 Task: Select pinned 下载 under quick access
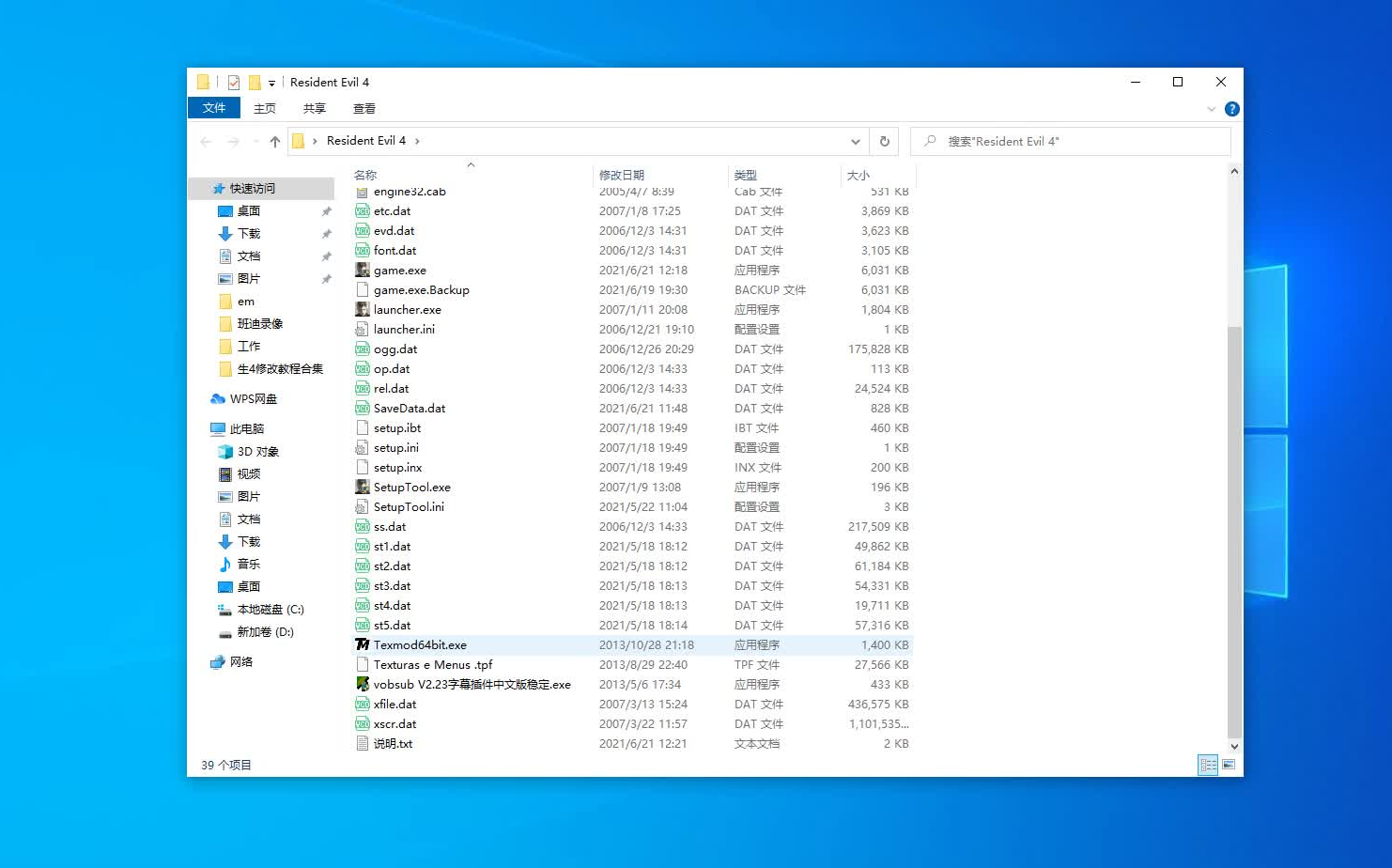[x=248, y=233]
